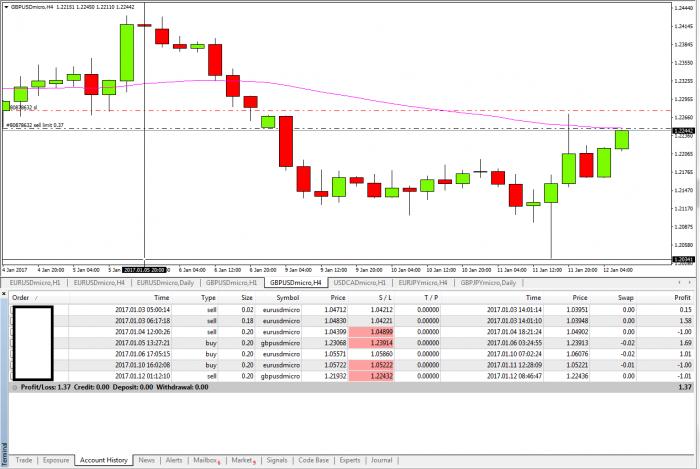Select the Account History tab

click(104, 460)
